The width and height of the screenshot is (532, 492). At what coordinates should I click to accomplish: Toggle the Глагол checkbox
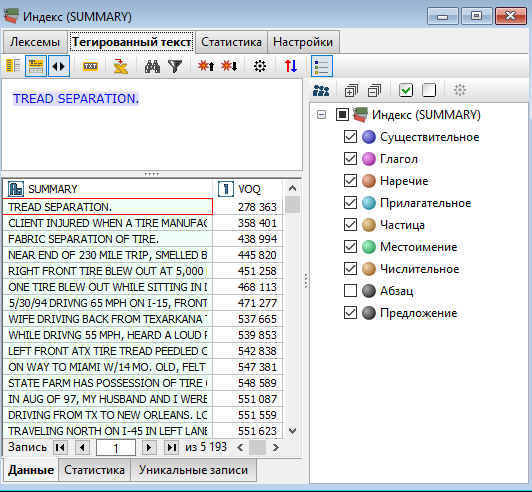[350, 159]
